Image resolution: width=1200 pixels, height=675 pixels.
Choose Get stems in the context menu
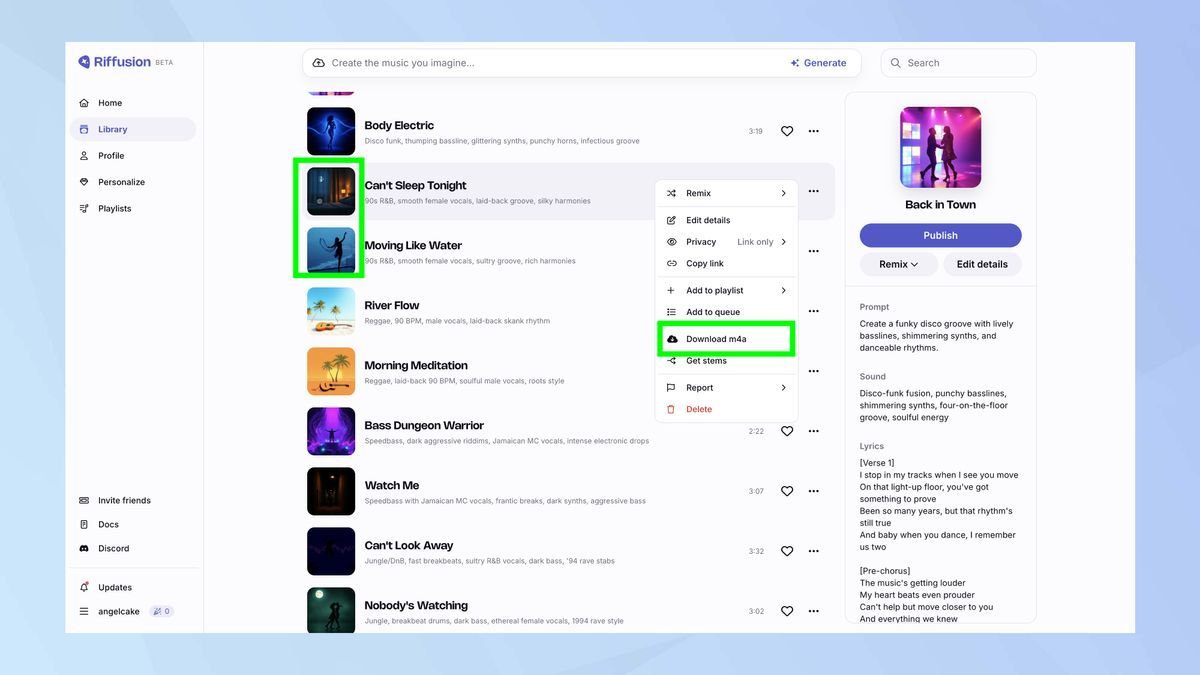pos(705,360)
